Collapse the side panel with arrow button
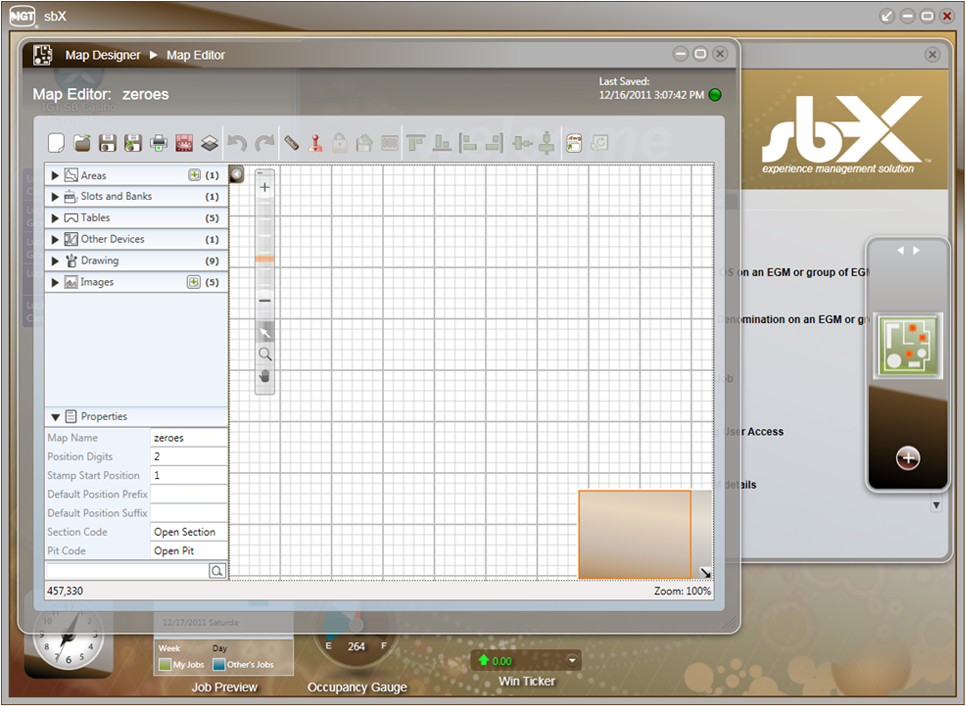Screen dimensions: 966x706 point(237,174)
